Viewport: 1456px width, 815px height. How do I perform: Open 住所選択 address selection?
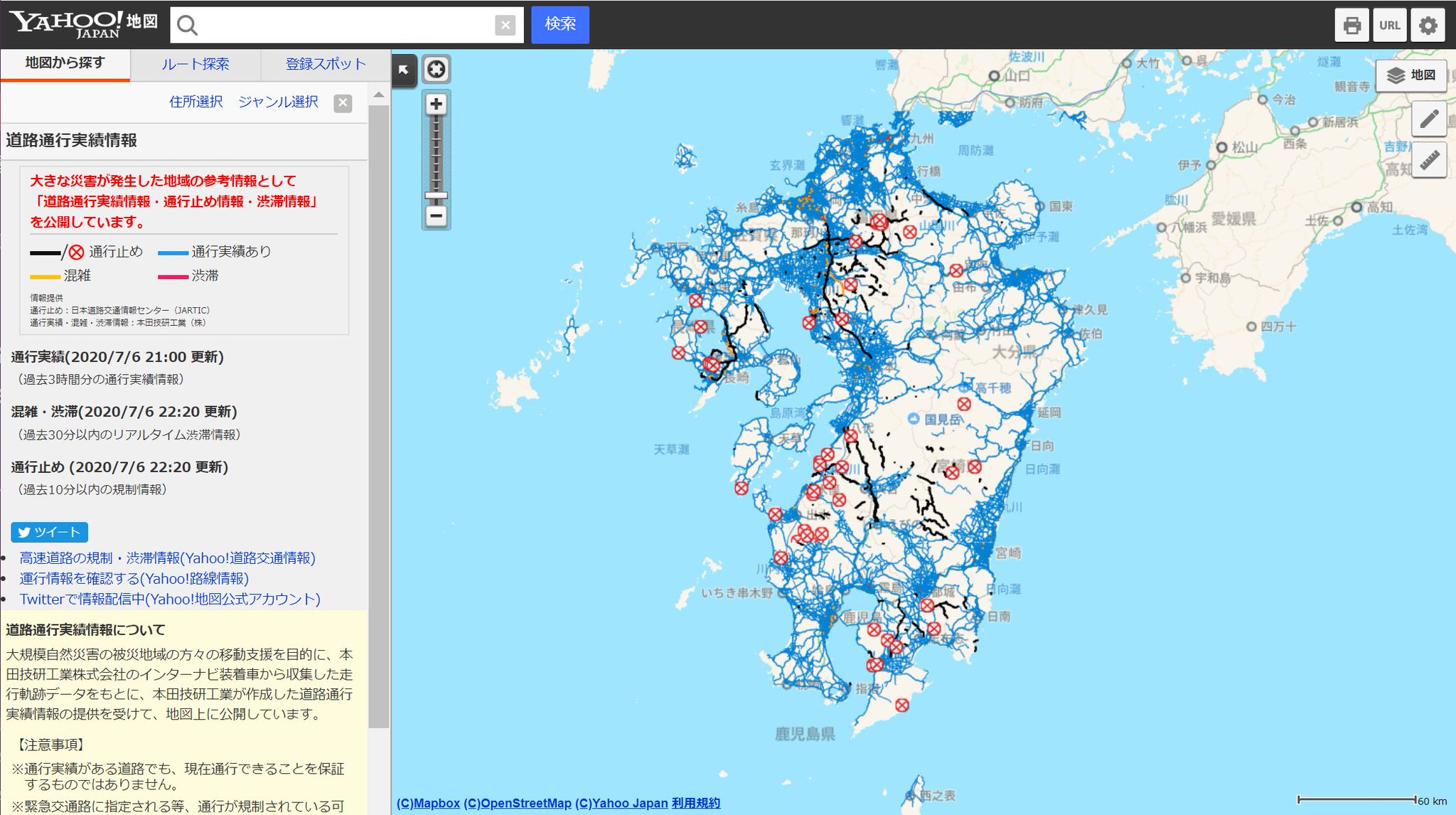(196, 102)
